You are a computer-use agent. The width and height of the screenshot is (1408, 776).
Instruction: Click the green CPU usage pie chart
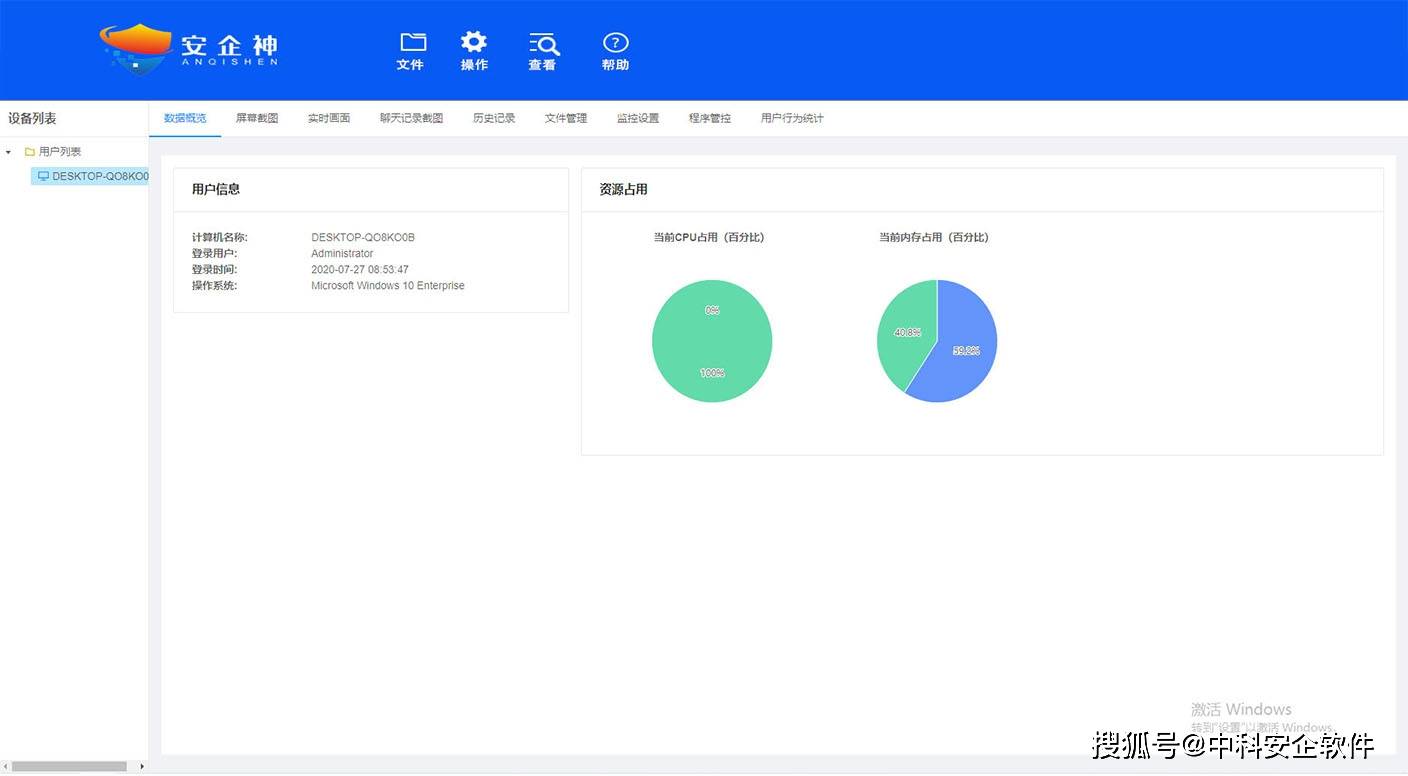coord(712,341)
